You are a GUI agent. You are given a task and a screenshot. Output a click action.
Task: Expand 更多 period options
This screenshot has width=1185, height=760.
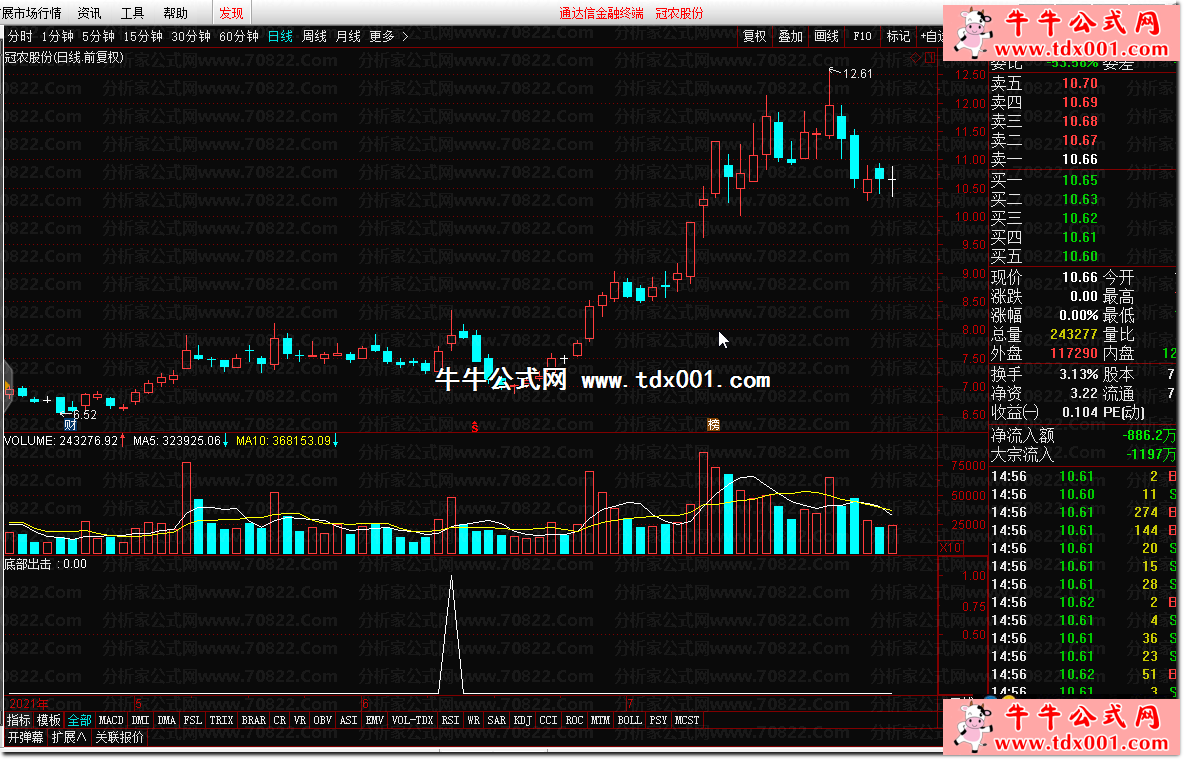(x=388, y=37)
